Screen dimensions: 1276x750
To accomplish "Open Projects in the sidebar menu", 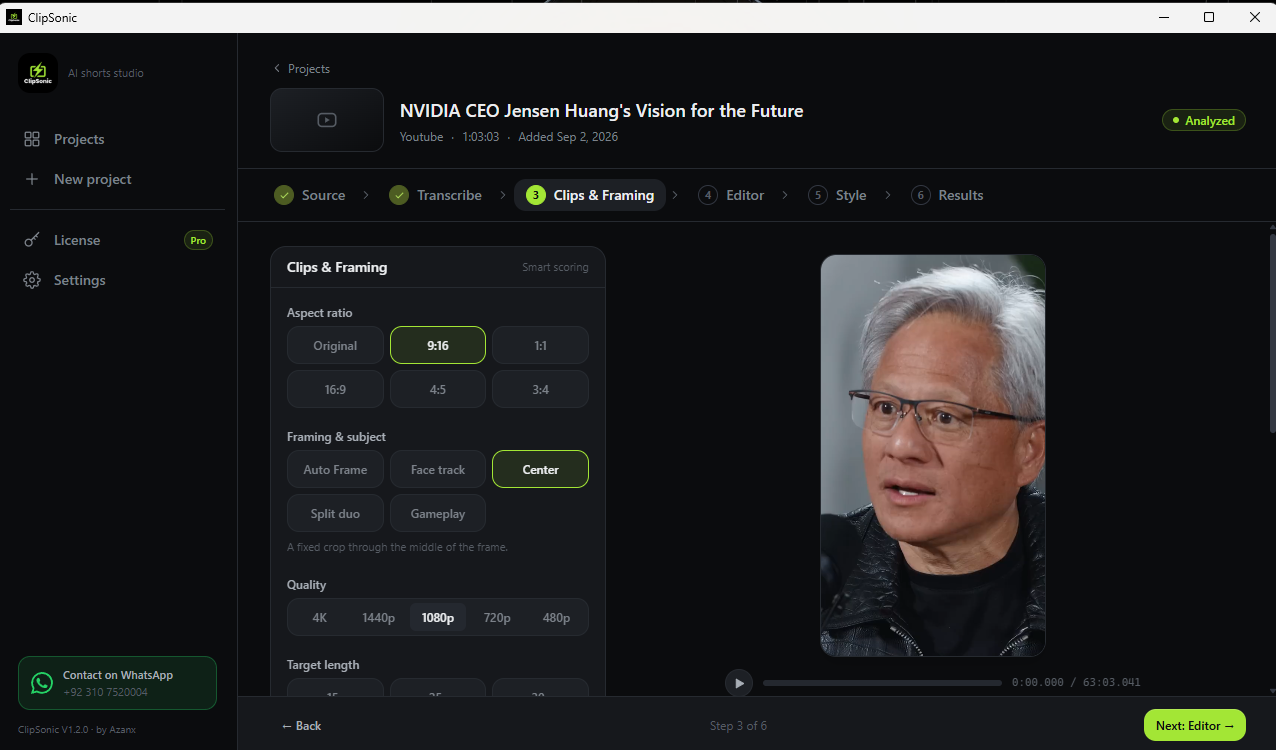I will point(118,139).
